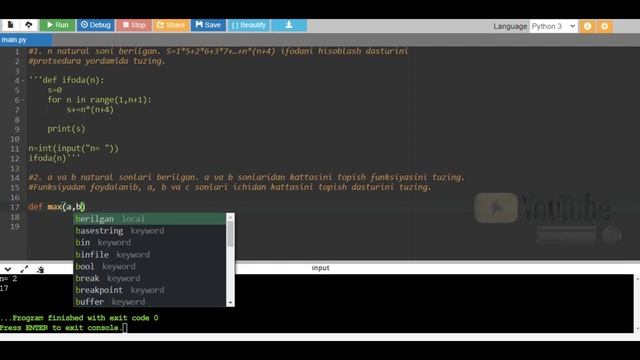Click the Stop button
Screen dimensions: 640x360
(x=134, y=25)
